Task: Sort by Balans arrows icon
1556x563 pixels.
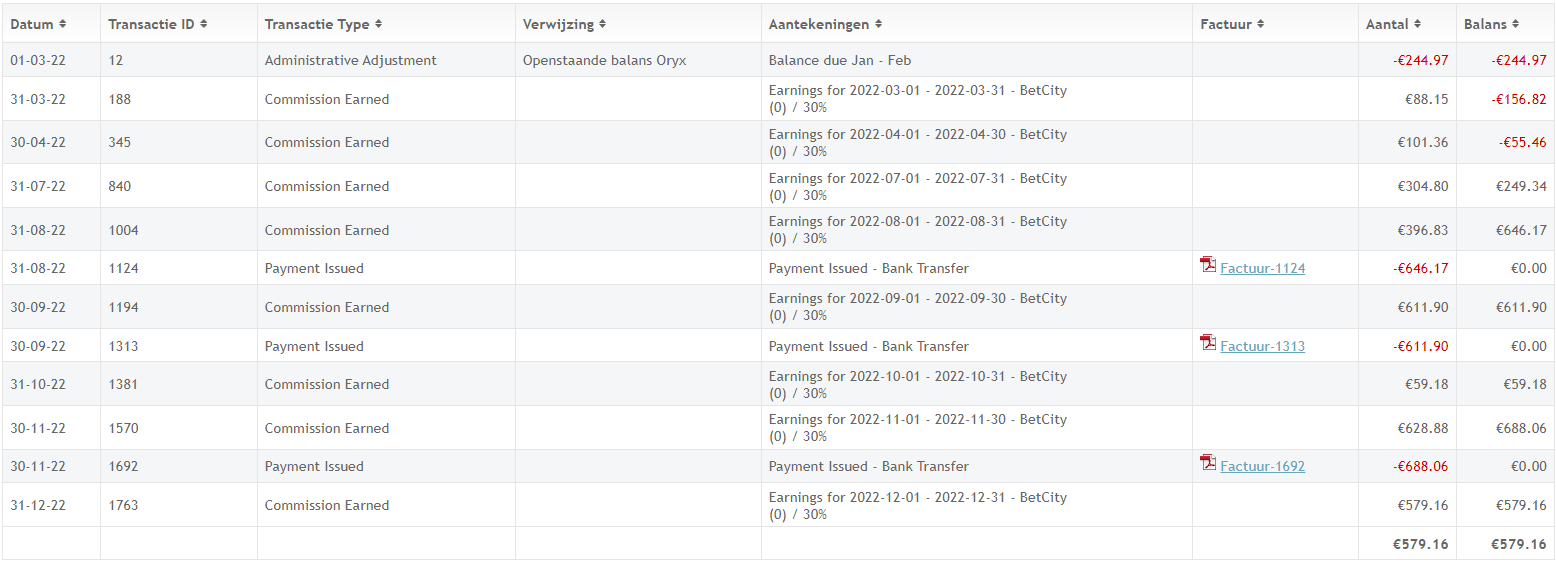Action: (1516, 24)
